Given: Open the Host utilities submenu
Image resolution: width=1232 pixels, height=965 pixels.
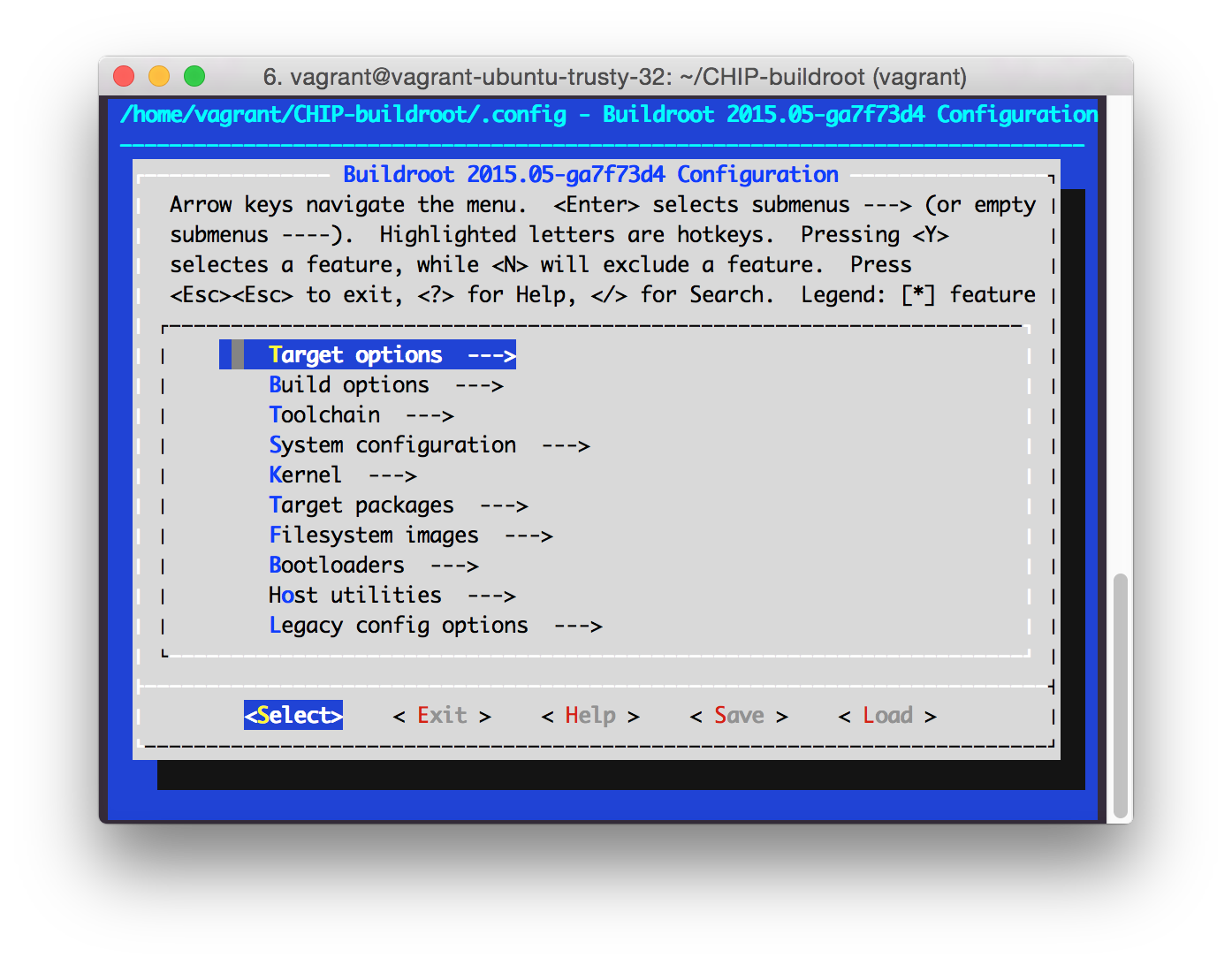Looking at the screenshot, I should tap(354, 595).
